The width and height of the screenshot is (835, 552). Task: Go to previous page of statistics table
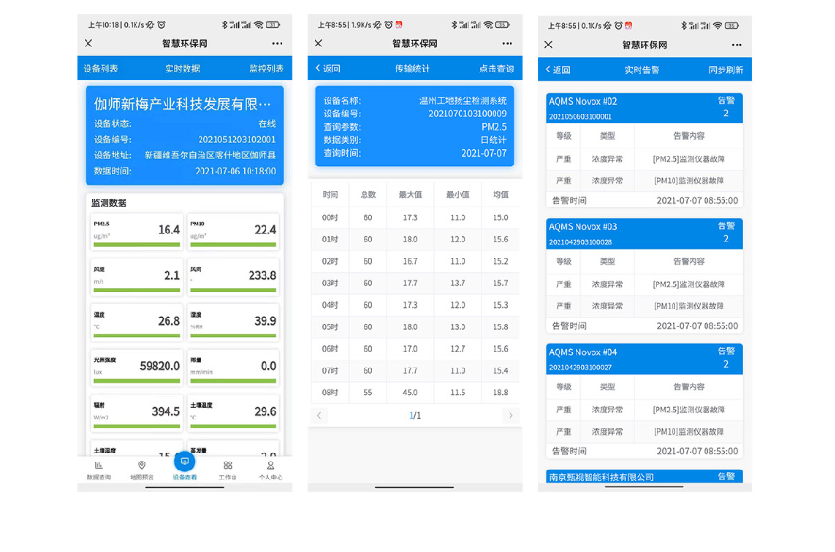coord(319,415)
